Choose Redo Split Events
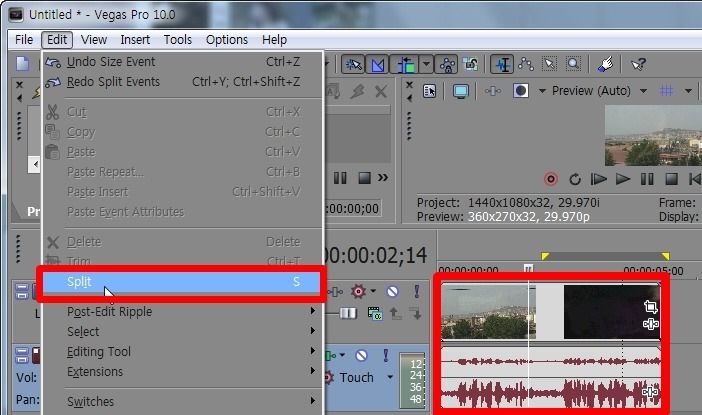 182,82
